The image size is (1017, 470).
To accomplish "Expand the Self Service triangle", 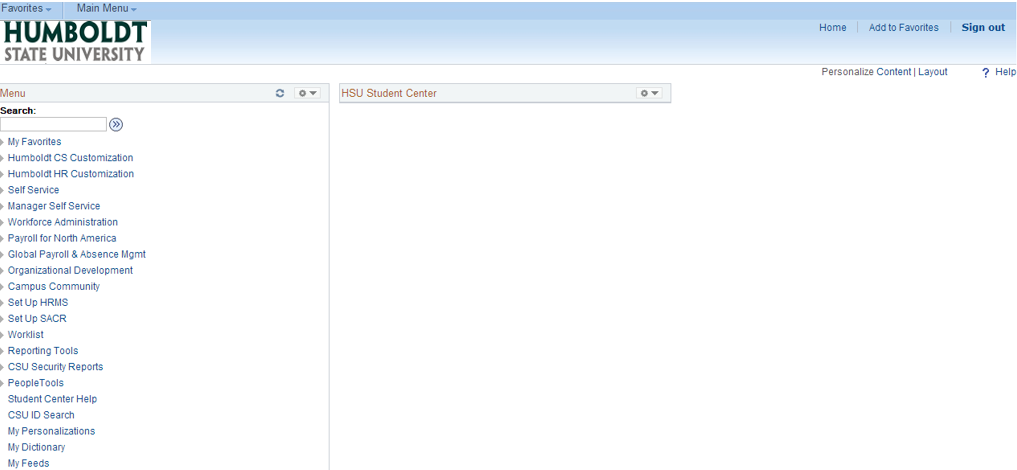I will click(3, 191).
